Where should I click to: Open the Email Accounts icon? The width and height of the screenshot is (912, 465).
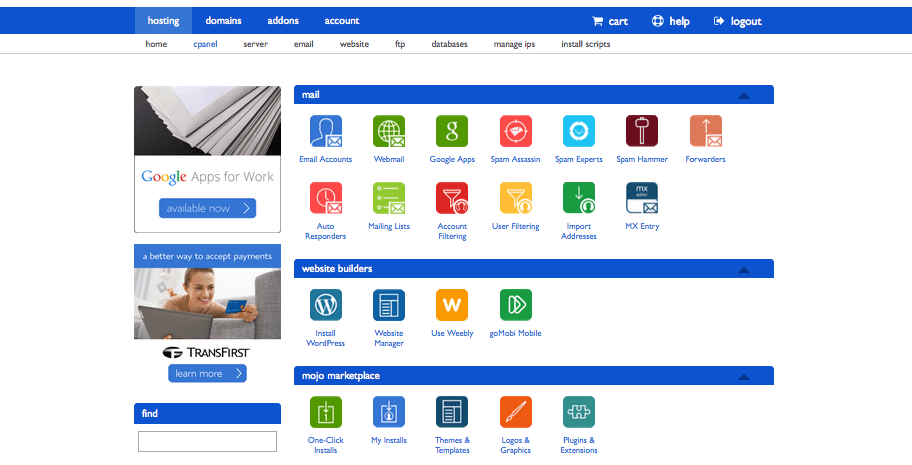tap(325, 132)
